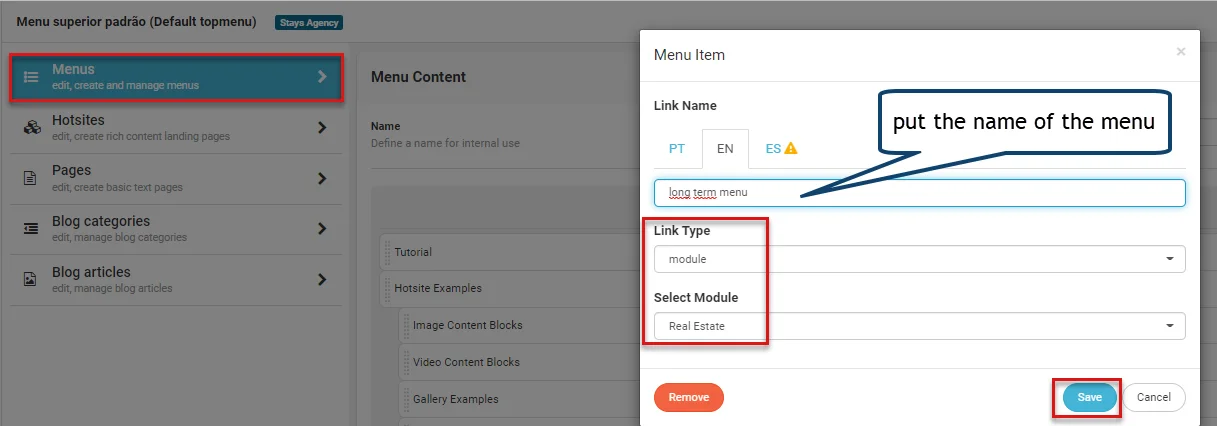
Task: Close the Menu Item dialog with X
Action: point(1181,51)
